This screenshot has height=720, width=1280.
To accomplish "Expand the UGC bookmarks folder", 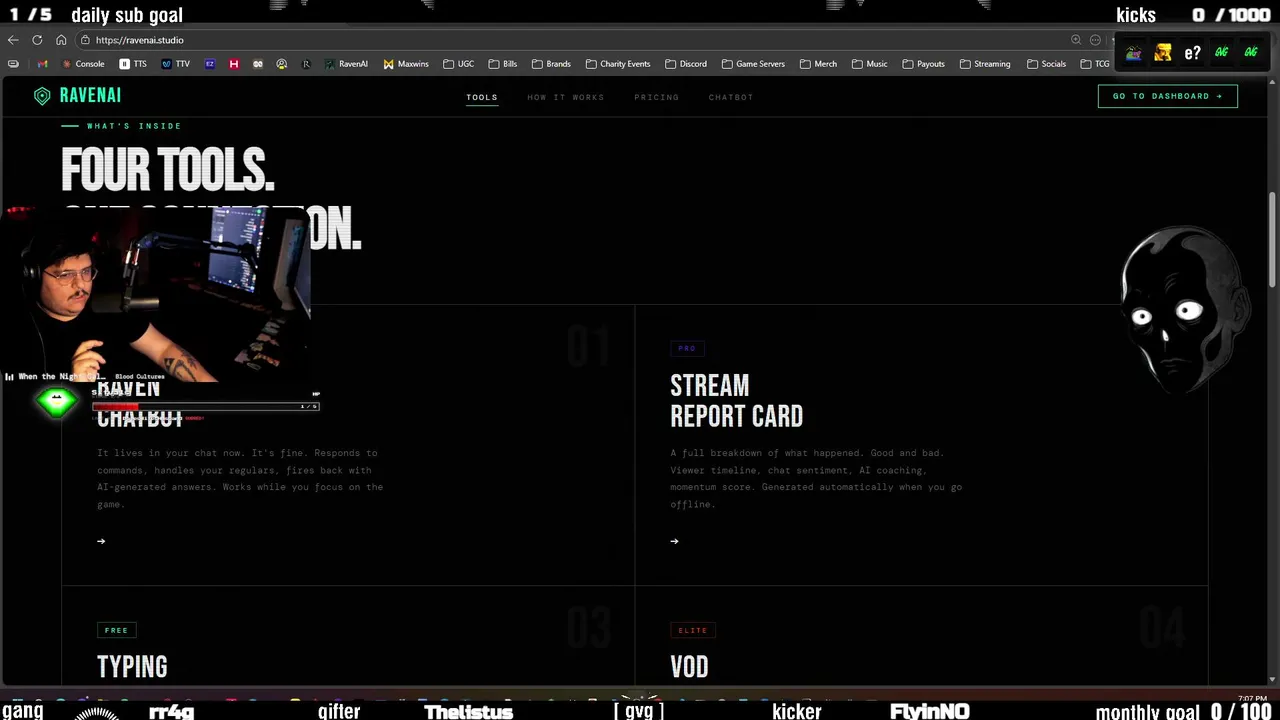I will (458, 64).
